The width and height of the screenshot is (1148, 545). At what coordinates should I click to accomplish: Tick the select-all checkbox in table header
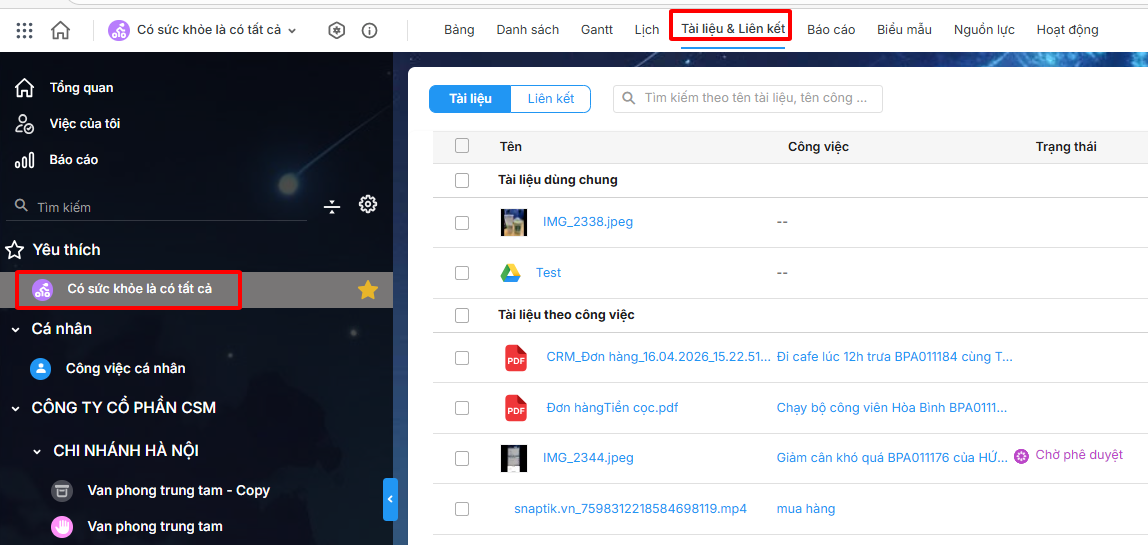(x=462, y=146)
